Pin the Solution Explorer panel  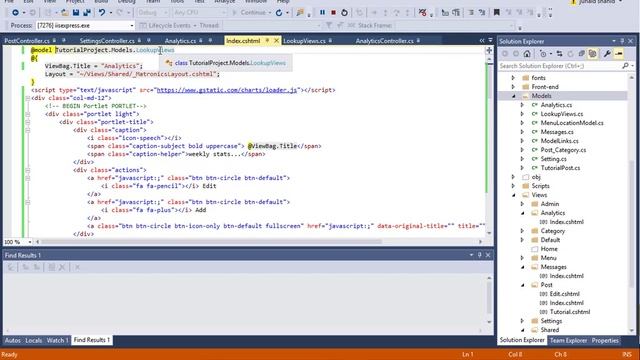point(622,41)
